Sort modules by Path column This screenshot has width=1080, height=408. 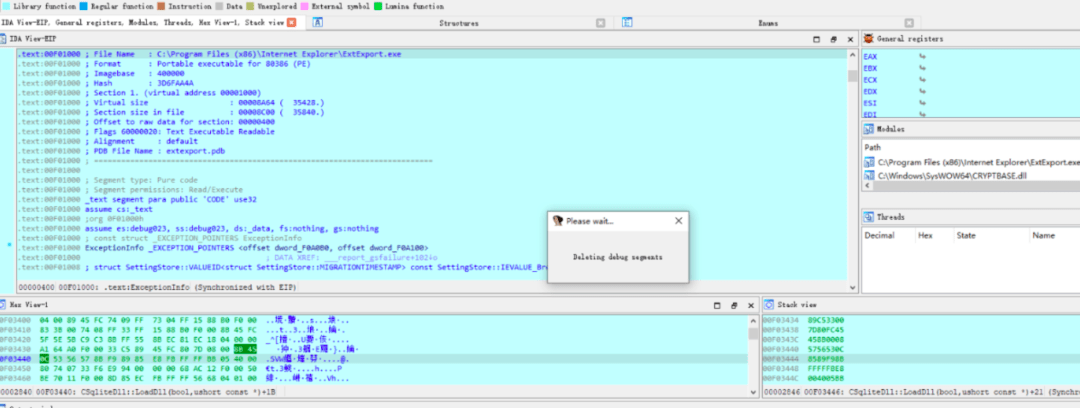click(872, 147)
